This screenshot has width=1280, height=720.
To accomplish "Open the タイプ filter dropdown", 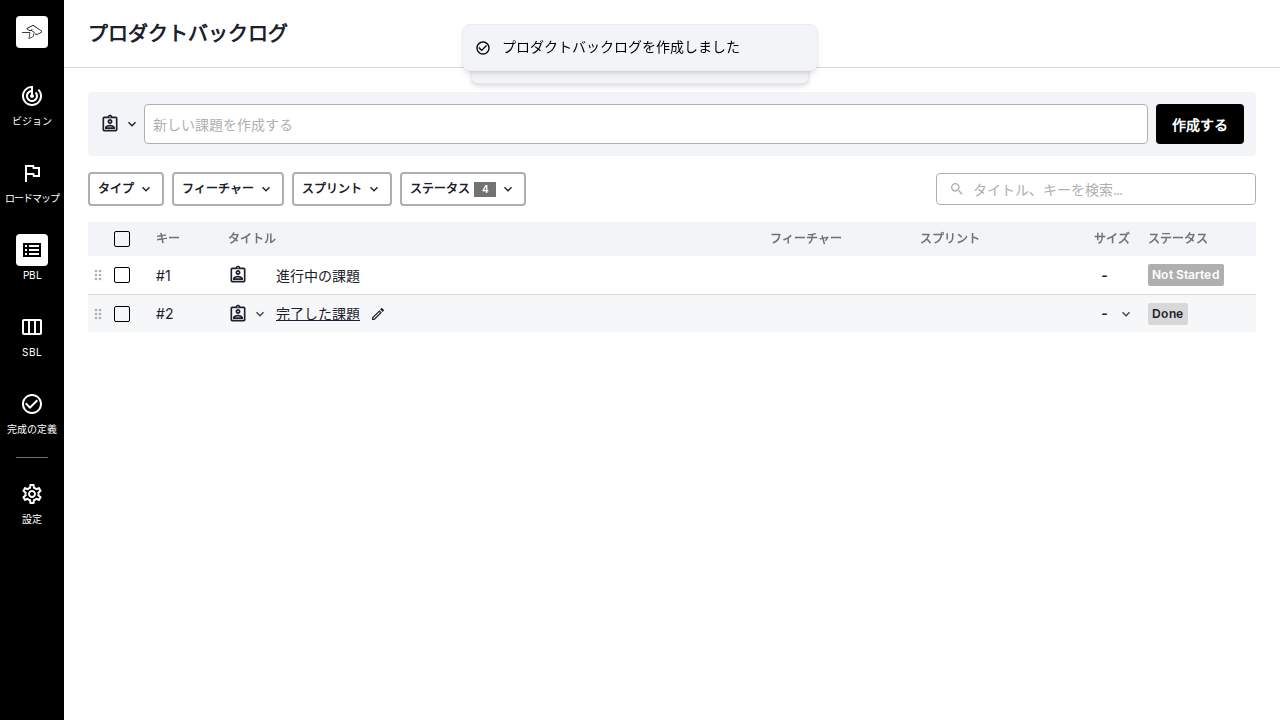I will click(126, 189).
